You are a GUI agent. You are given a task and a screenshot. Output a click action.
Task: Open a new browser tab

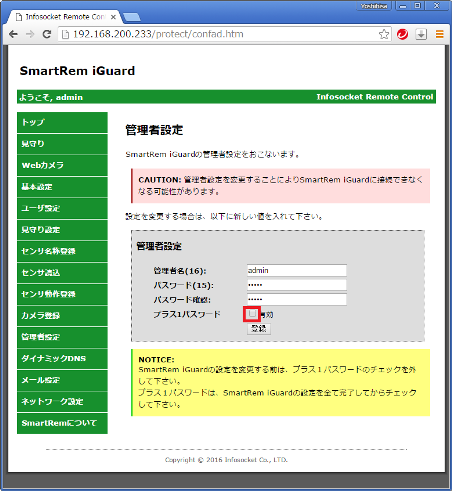[132, 17]
